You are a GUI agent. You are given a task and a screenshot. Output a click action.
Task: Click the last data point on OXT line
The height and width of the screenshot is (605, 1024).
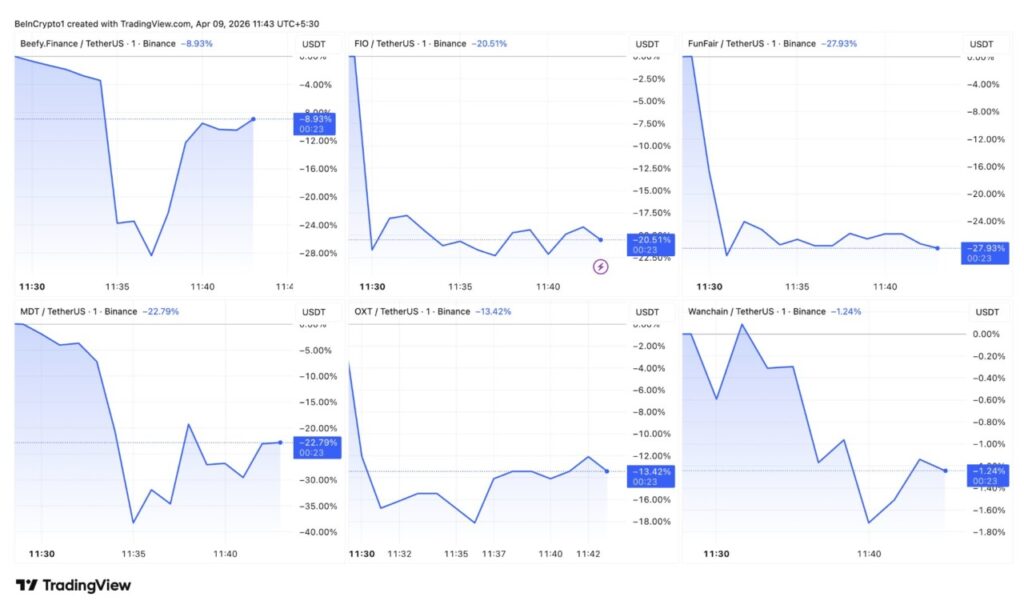[x=607, y=471]
